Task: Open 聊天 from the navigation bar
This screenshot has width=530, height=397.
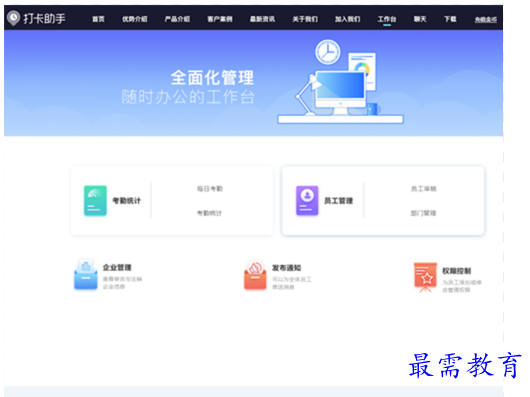Action: [420, 19]
